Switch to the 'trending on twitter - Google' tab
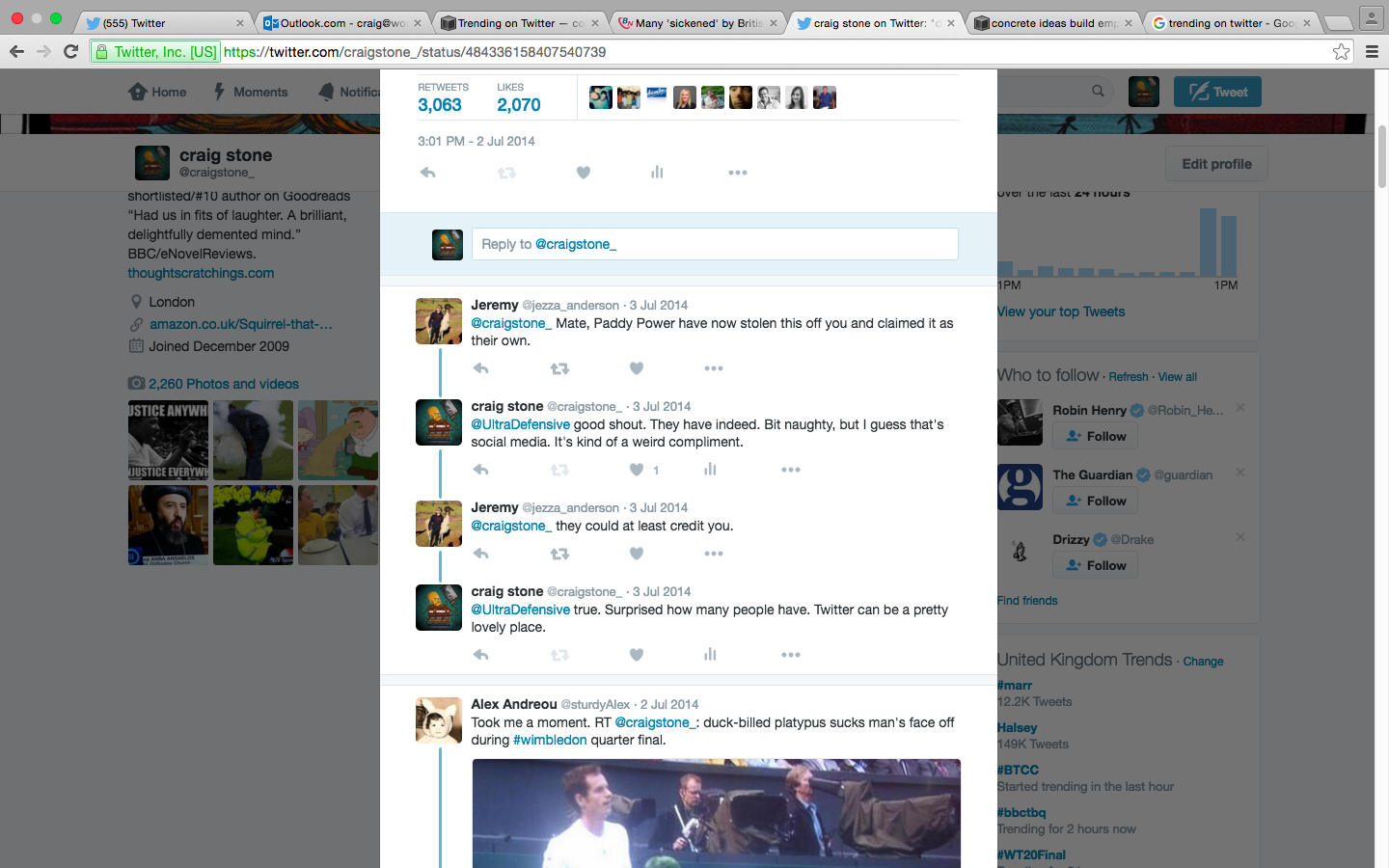 point(1231,23)
